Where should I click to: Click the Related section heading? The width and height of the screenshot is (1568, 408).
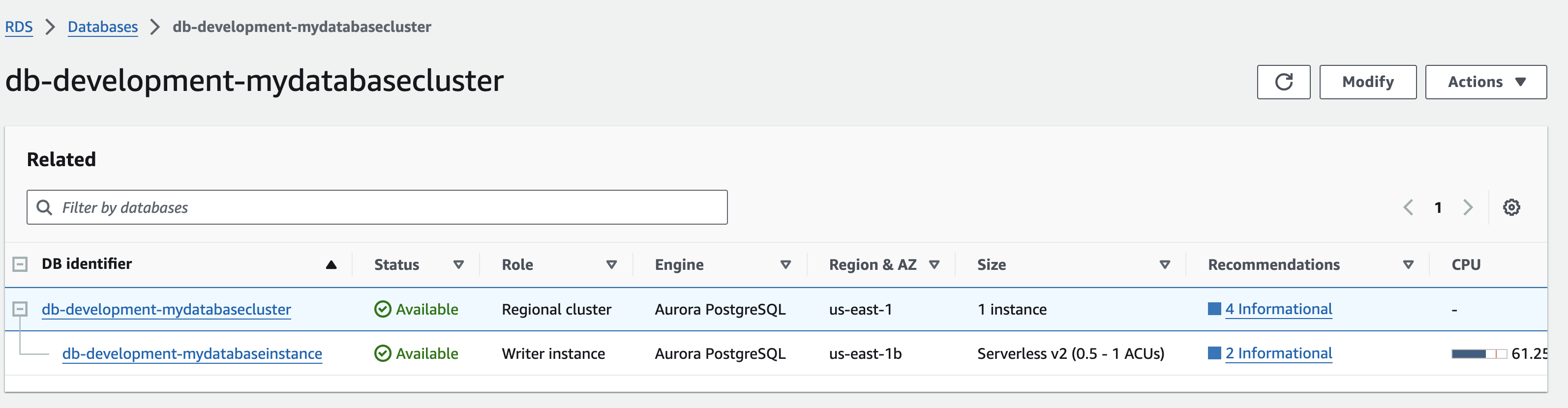(x=61, y=159)
